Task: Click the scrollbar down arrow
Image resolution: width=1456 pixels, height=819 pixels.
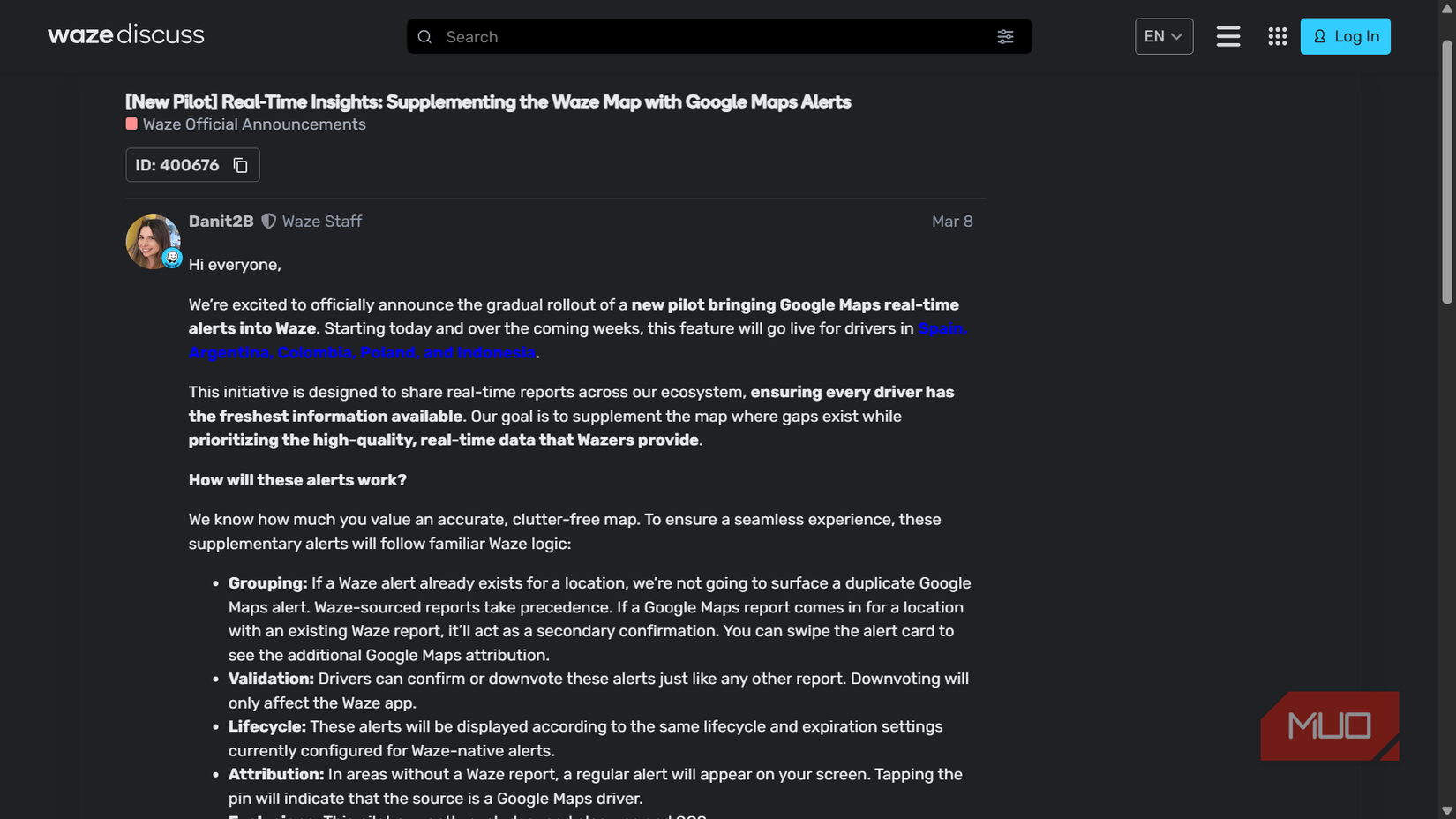Action: (x=1447, y=810)
